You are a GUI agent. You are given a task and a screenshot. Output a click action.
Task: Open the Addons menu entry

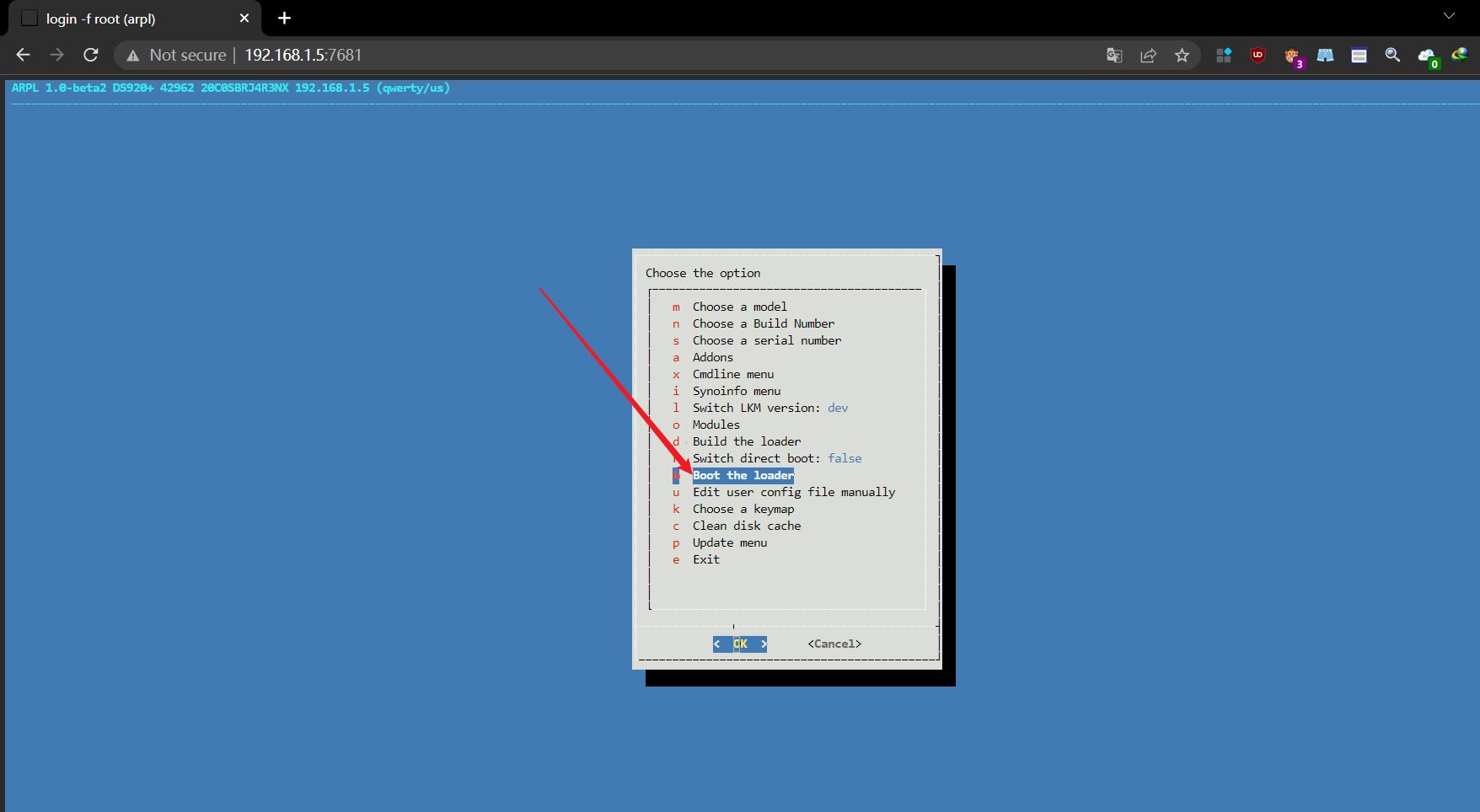[x=712, y=357]
